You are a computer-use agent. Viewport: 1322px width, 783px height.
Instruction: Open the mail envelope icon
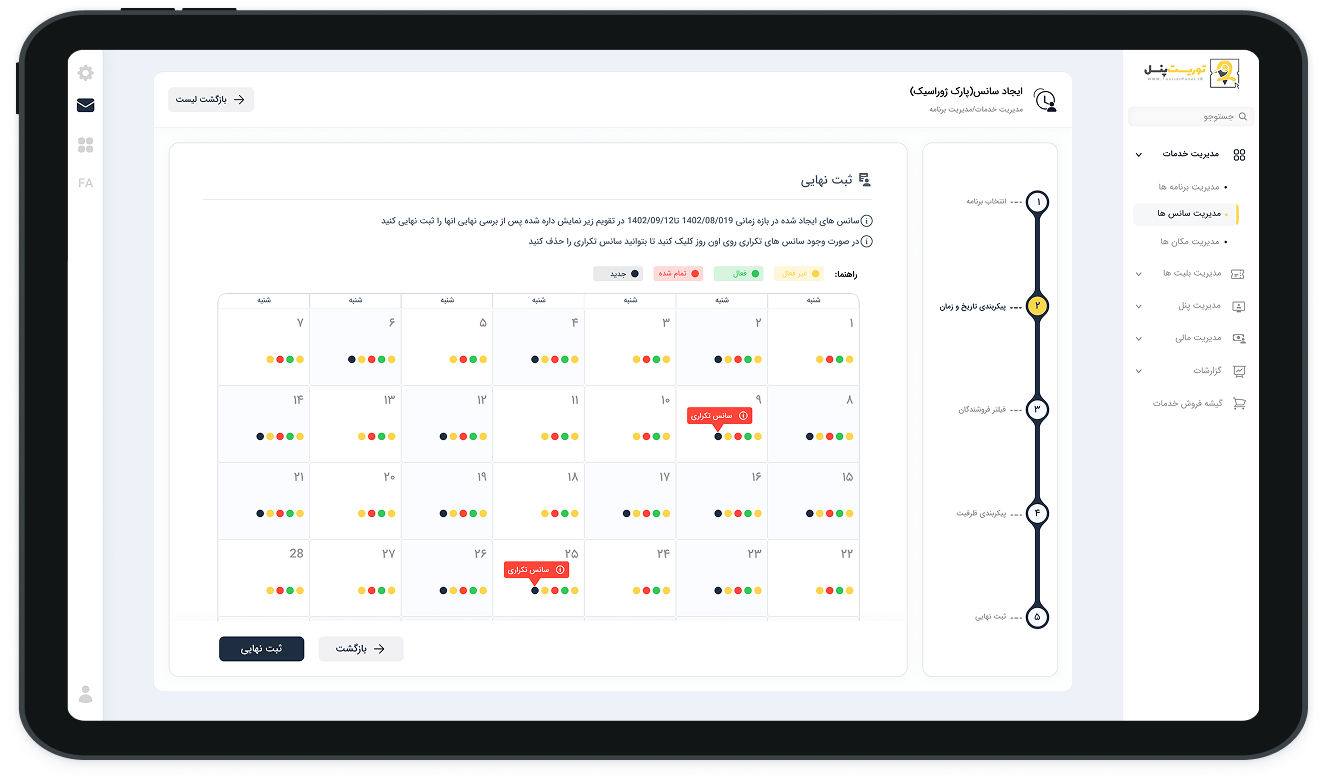pos(86,105)
